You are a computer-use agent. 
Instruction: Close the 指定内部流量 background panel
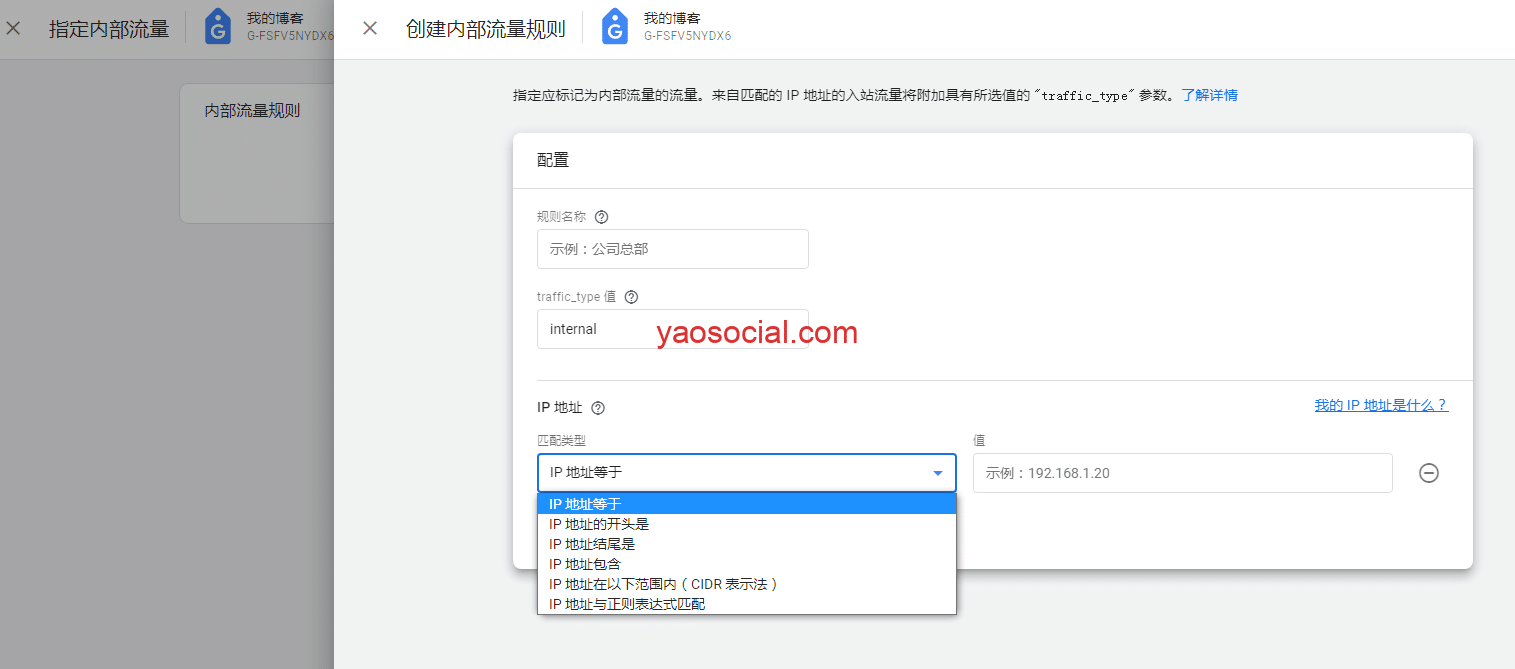[13, 28]
